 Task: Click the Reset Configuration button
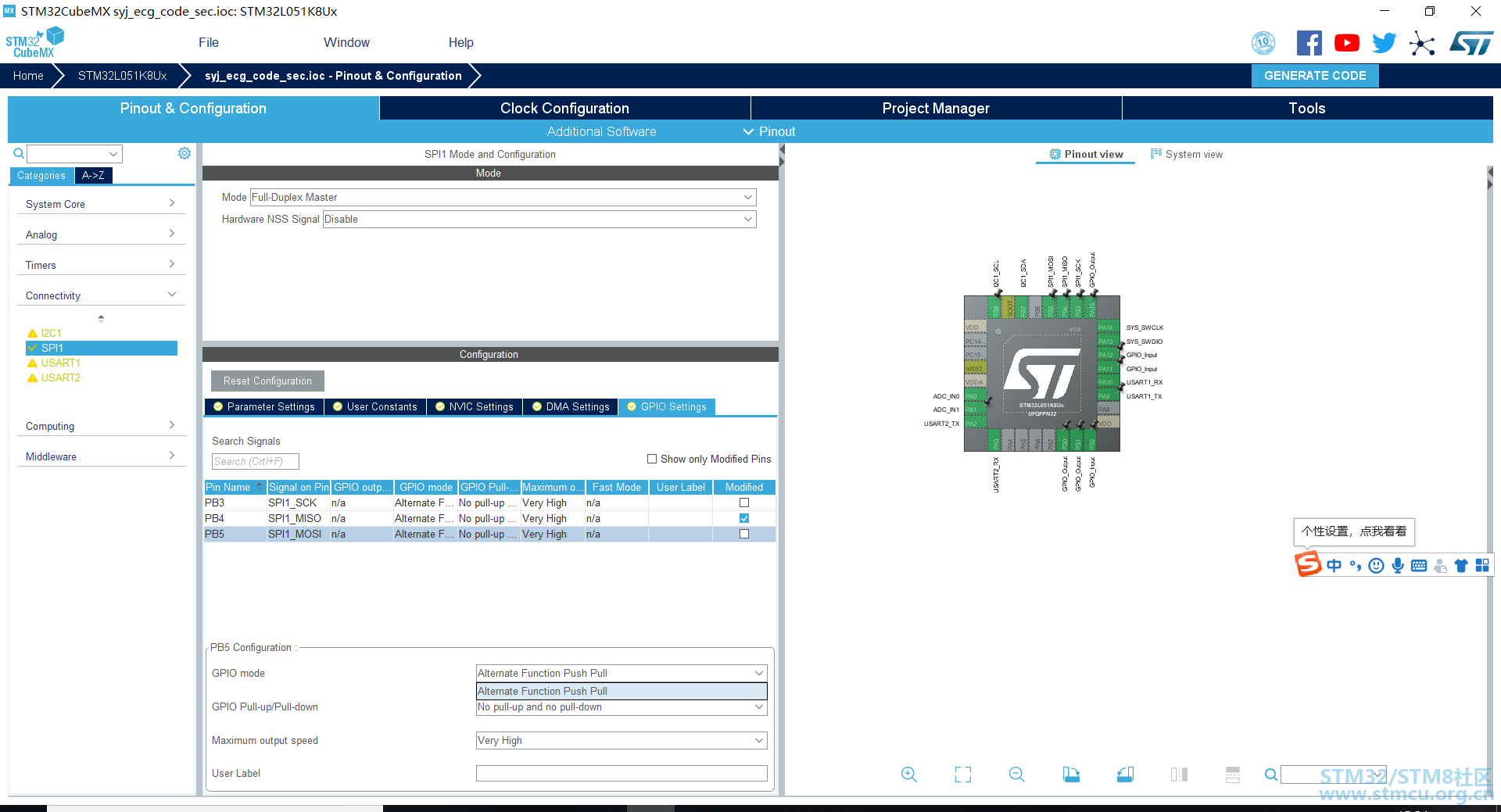pyautogui.click(x=267, y=381)
